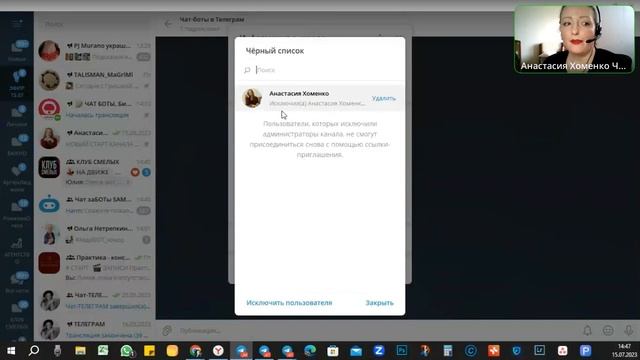640x360 pixels.
Task: Click Удалить next to Анастасия Хоменко
Action: tap(384, 98)
